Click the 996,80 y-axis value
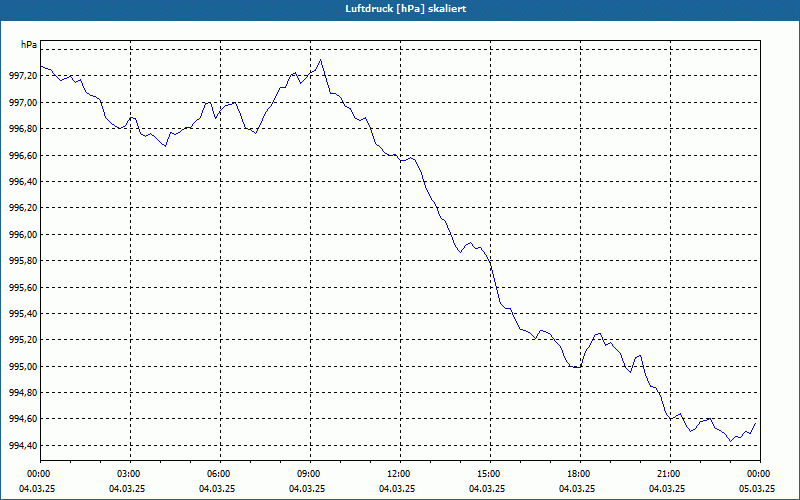Screen dimensions: 800x500 pyautogui.click(x=23, y=129)
